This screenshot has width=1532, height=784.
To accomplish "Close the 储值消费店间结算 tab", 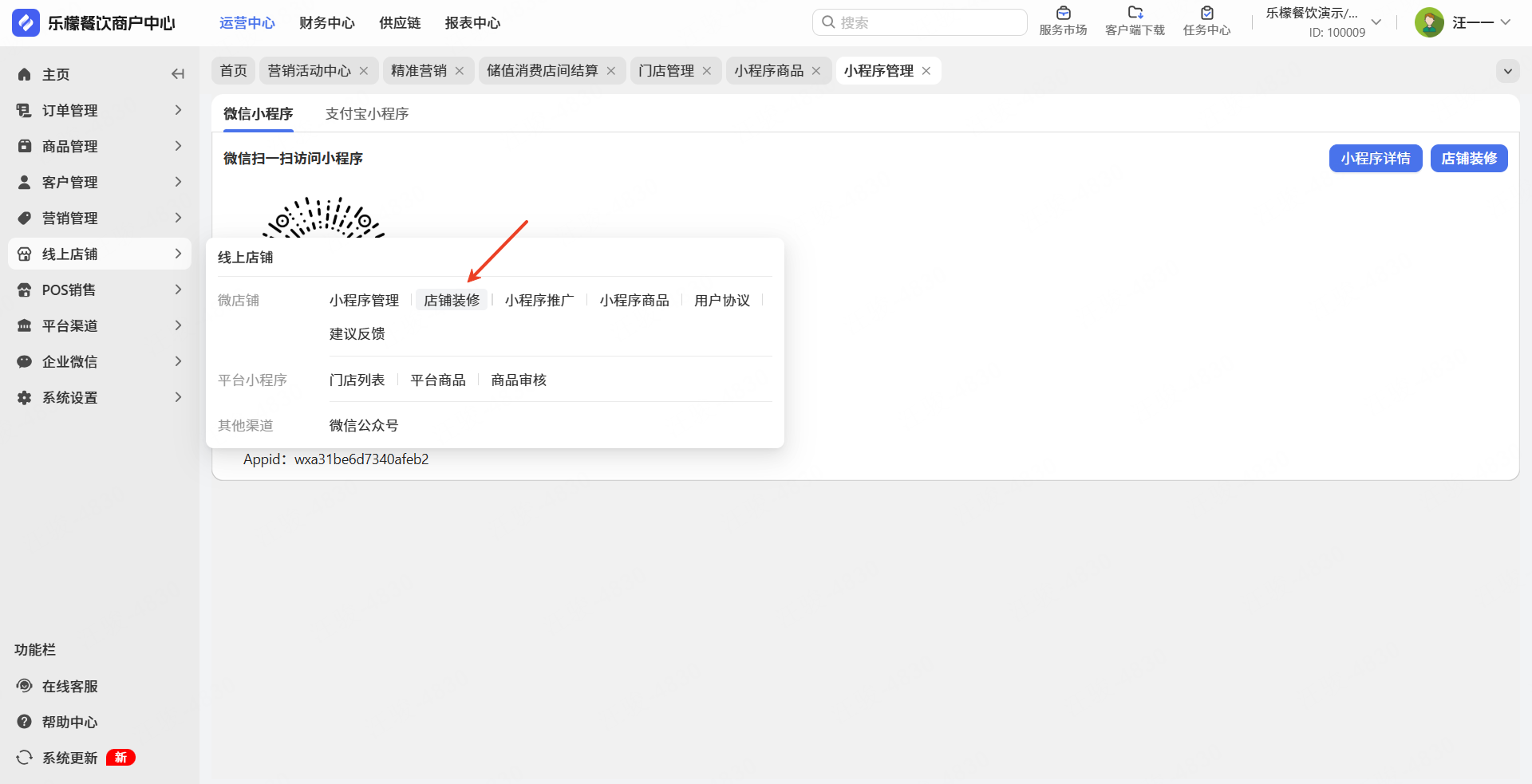I will (x=611, y=71).
